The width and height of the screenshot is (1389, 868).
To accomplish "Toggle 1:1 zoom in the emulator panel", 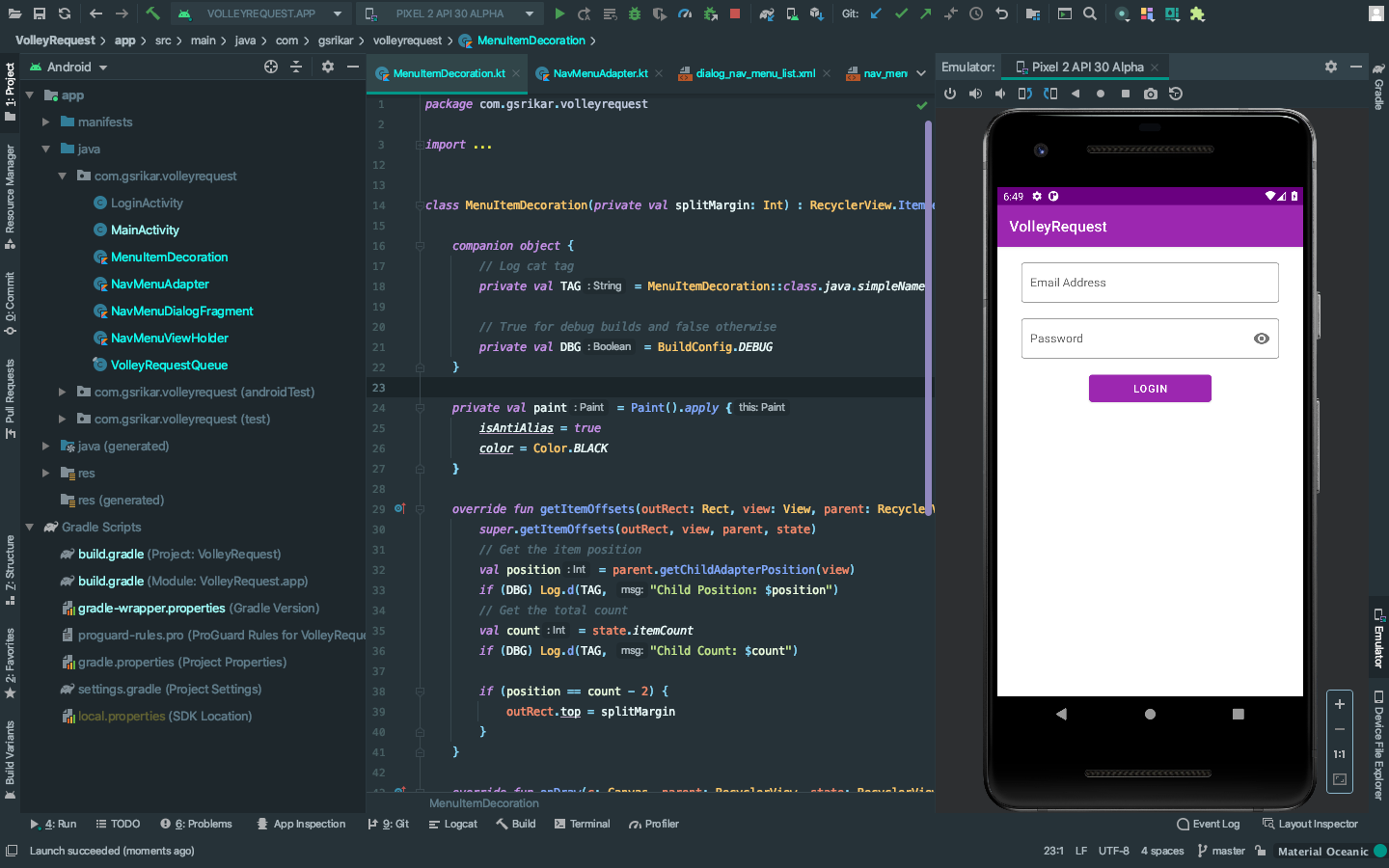I will (x=1339, y=754).
